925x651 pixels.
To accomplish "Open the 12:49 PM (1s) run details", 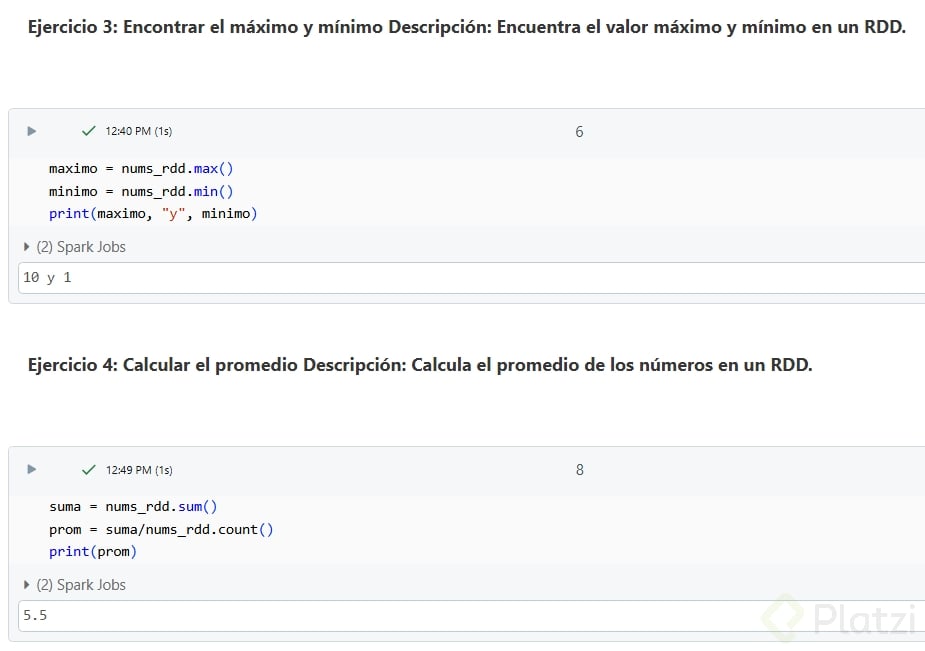I will tap(138, 470).
